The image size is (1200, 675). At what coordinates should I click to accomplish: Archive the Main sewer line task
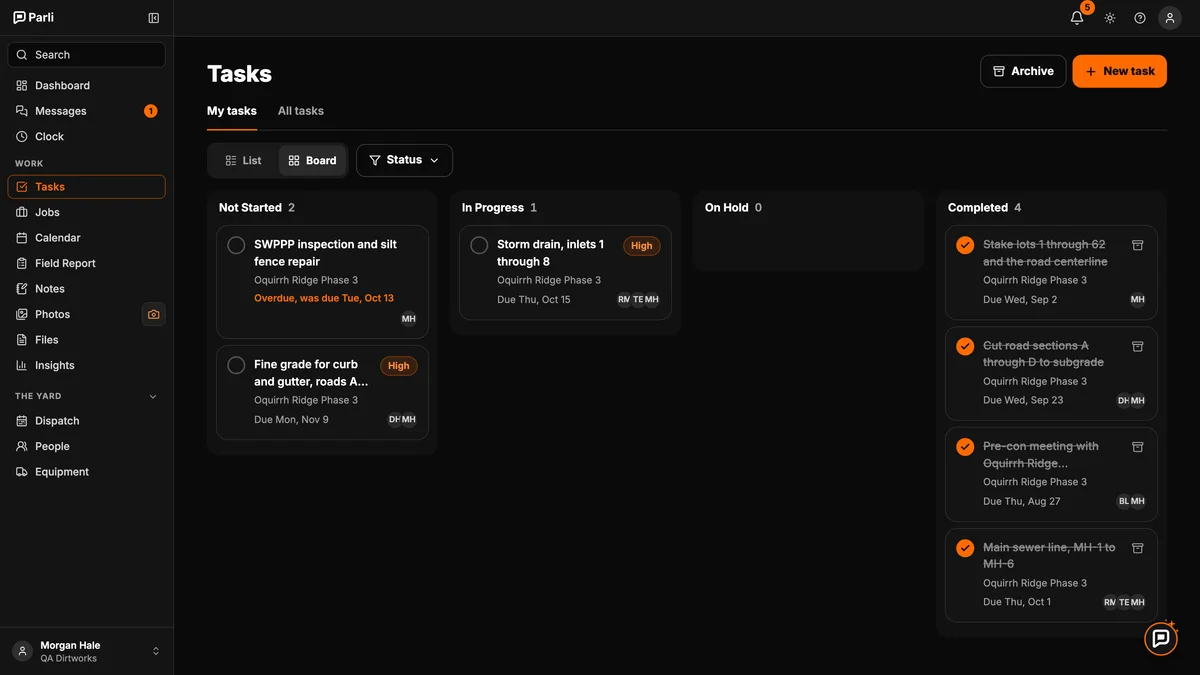point(1137,548)
